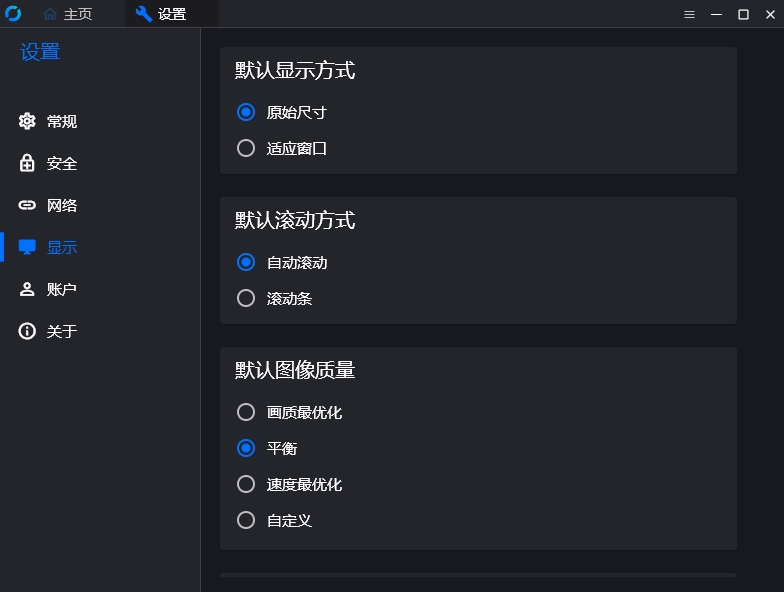Click the 关于 info icon
This screenshot has width=784, height=592.
coord(27,331)
